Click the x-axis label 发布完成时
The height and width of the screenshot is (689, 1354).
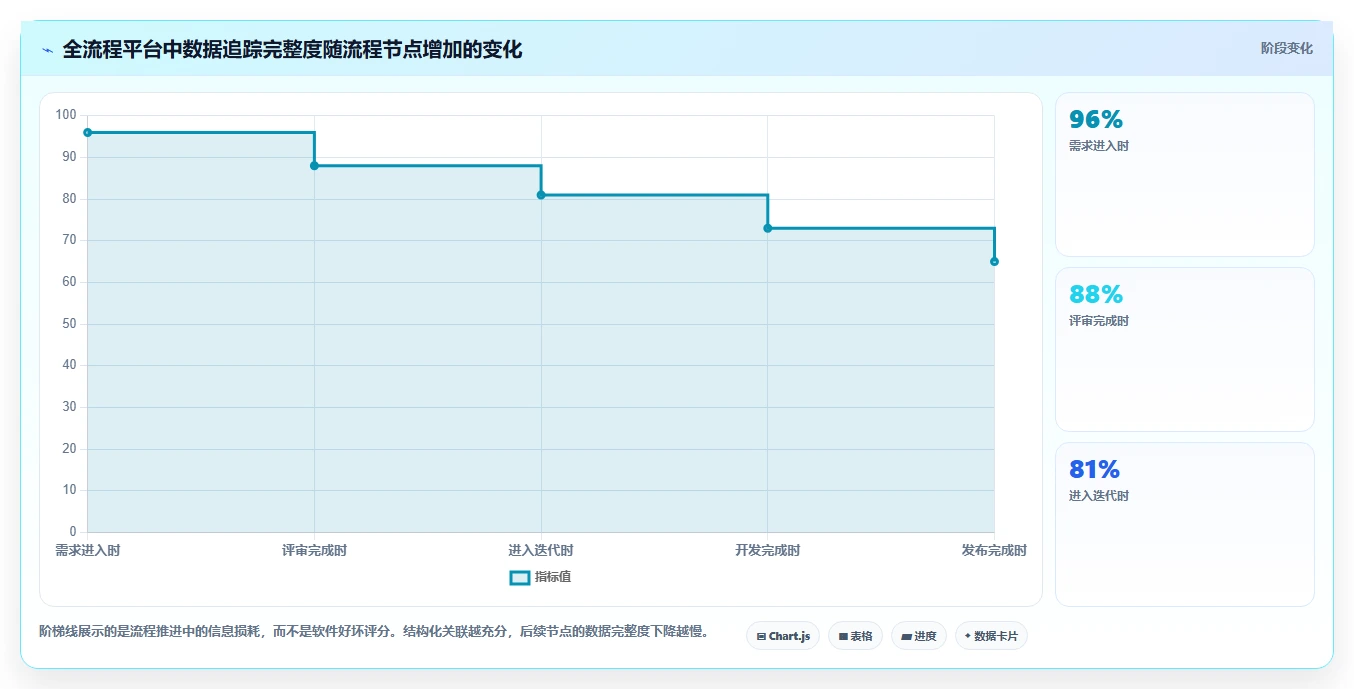coord(994,551)
